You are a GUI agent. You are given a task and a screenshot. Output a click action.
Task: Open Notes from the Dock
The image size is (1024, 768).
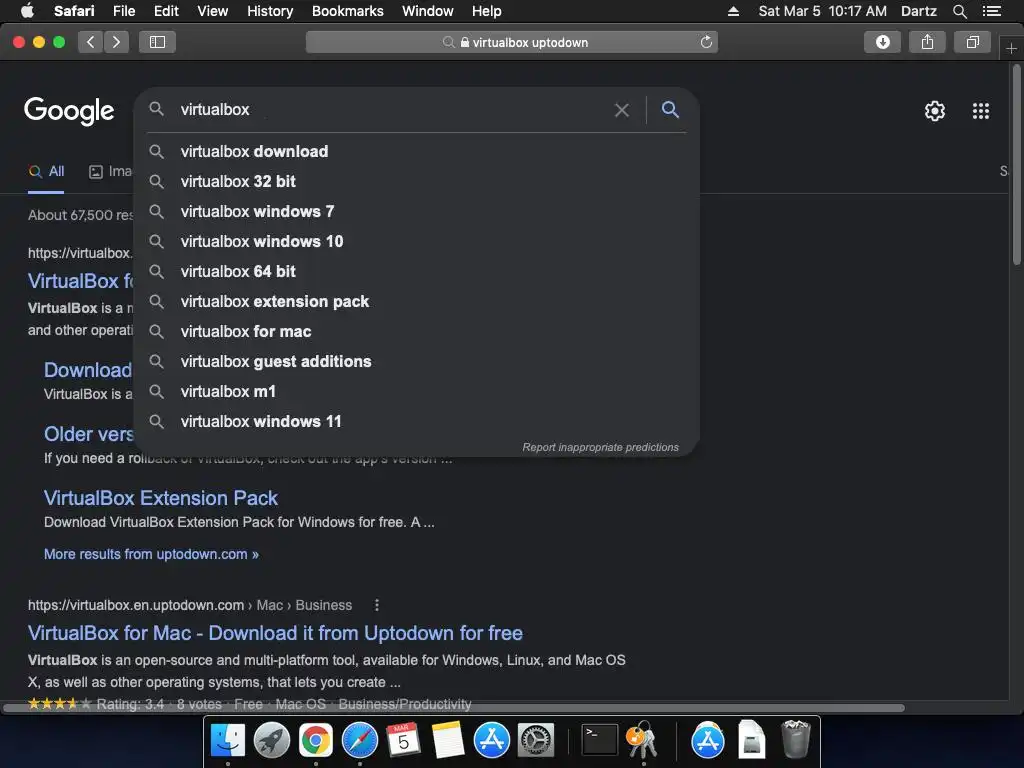447,741
